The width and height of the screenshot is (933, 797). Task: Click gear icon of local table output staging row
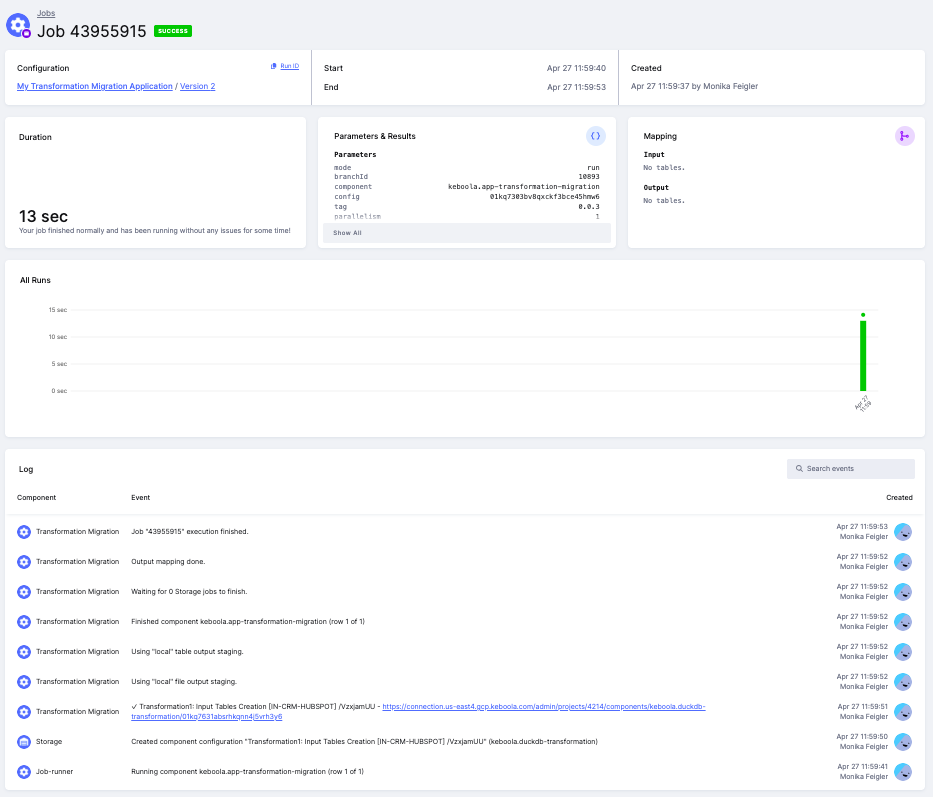point(24,651)
